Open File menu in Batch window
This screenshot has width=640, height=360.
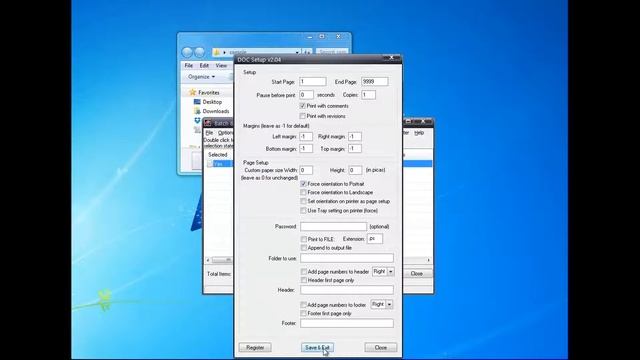tap(209, 133)
